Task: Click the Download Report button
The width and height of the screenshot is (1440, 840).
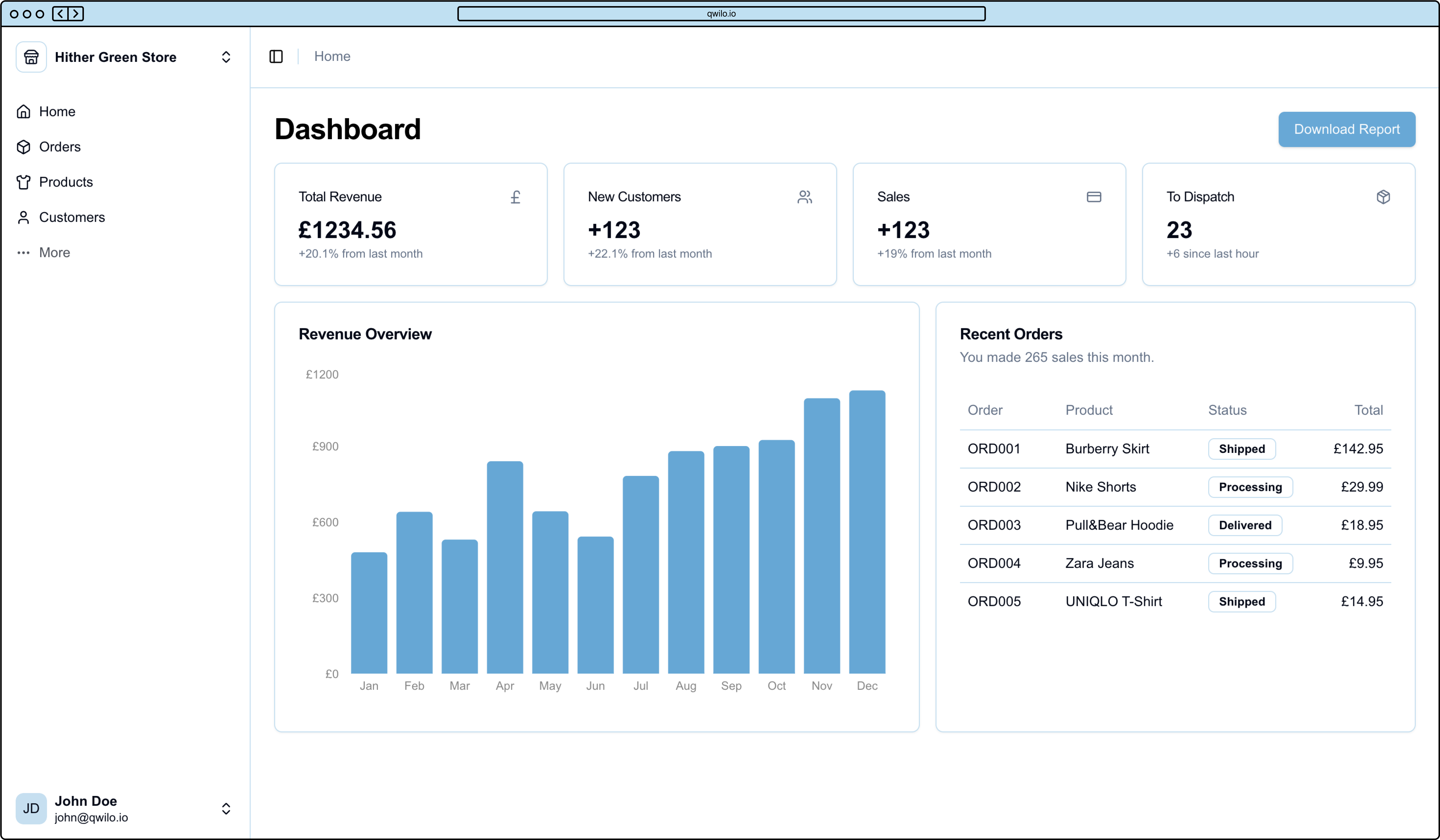Action: point(1346,129)
